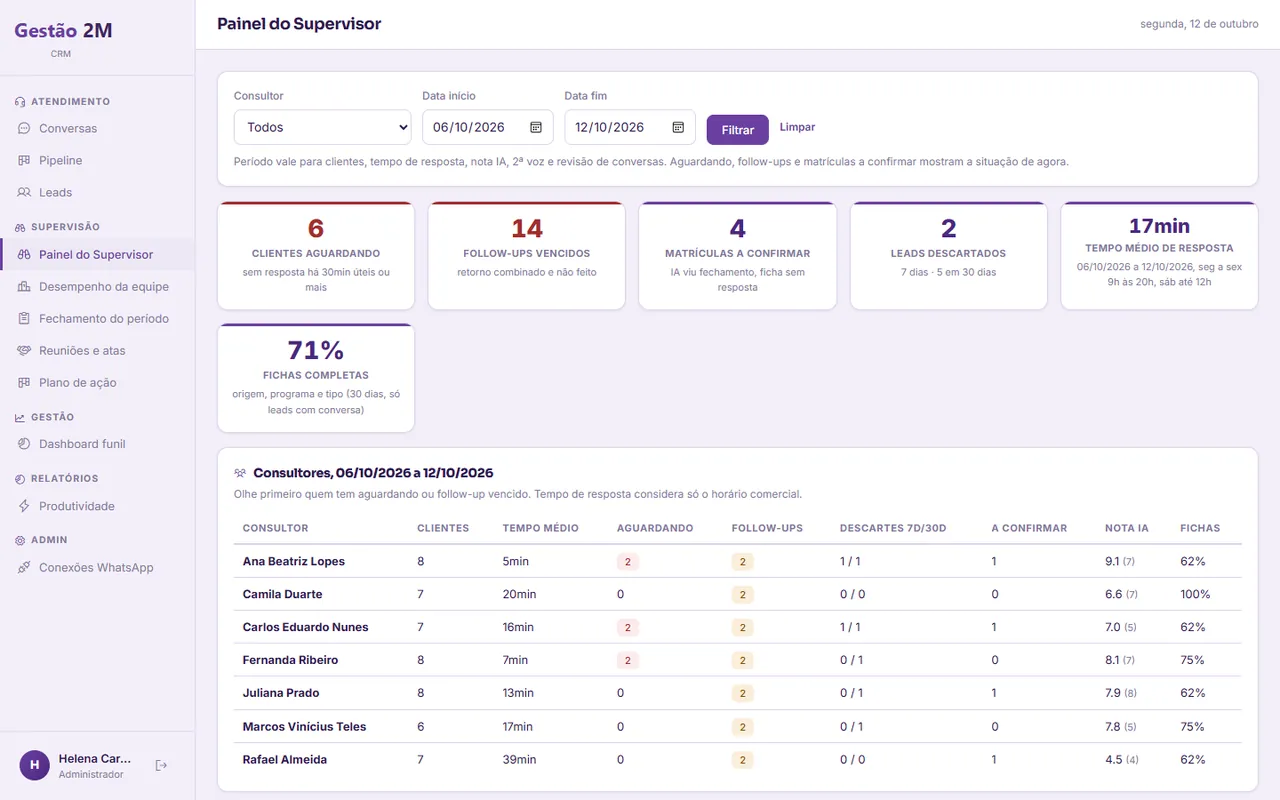Click the Helena user avatar circle
The image size is (1280, 800).
35,765
